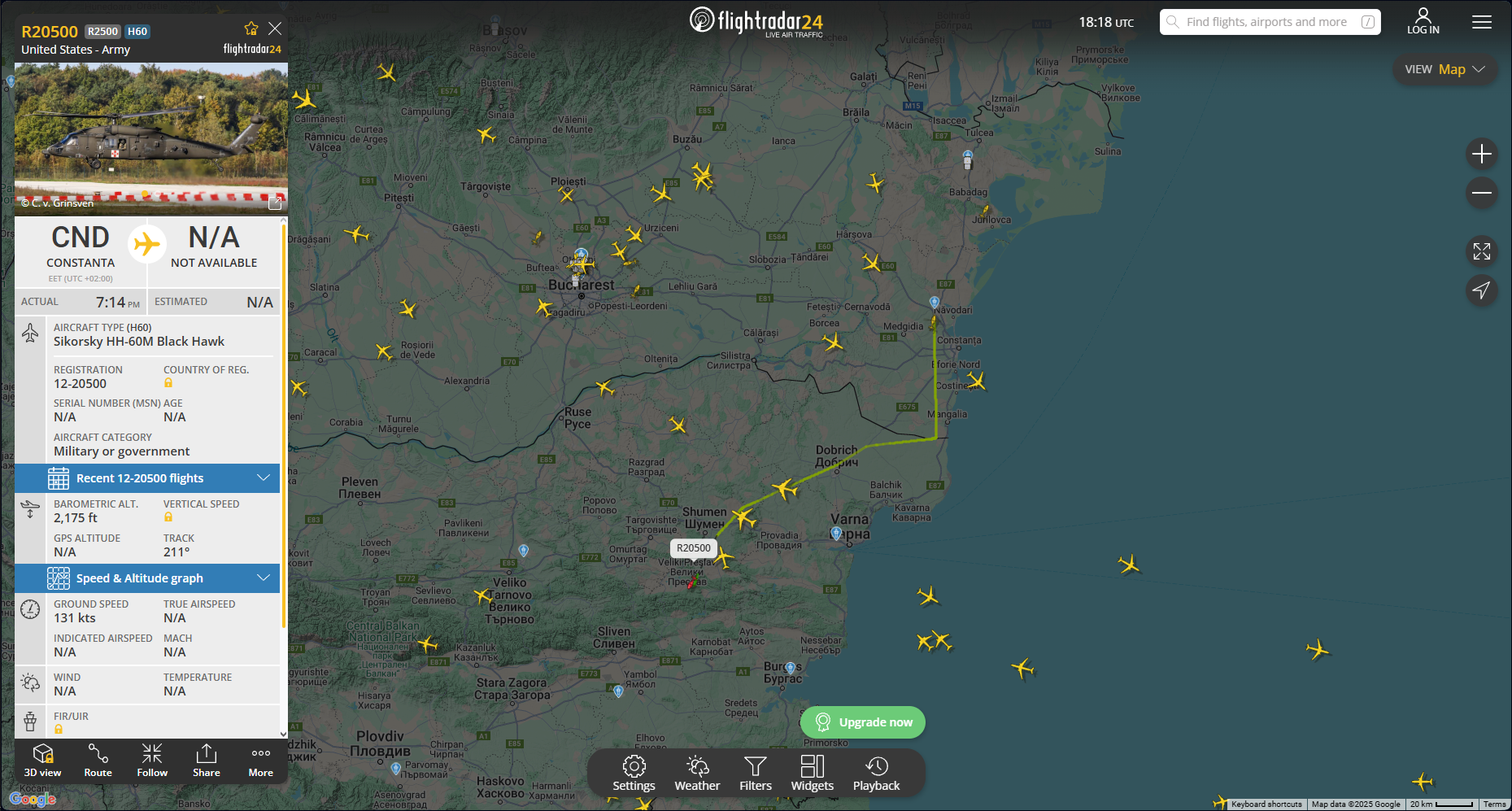The height and width of the screenshot is (811, 1512).
Task: Click the Burgas airport pin
Action: [x=790, y=669]
